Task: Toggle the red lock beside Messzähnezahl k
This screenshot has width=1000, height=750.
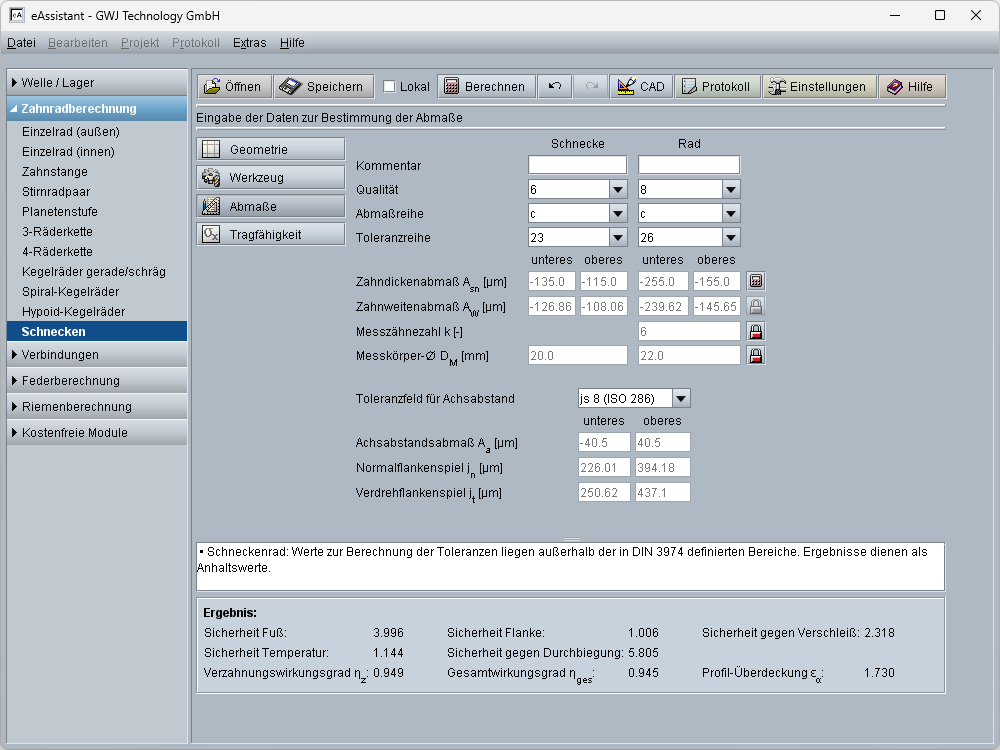Action: [x=757, y=331]
